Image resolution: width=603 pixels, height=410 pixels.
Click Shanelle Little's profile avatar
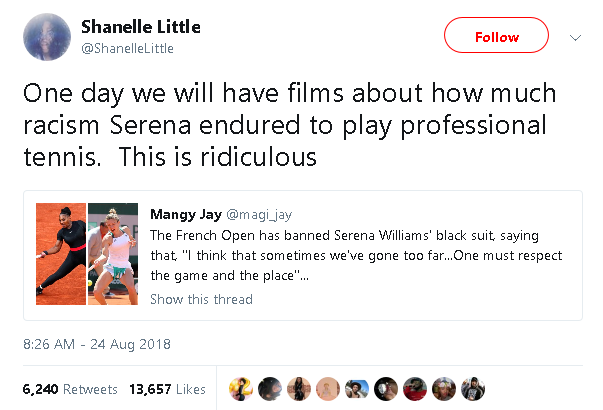click(46, 37)
